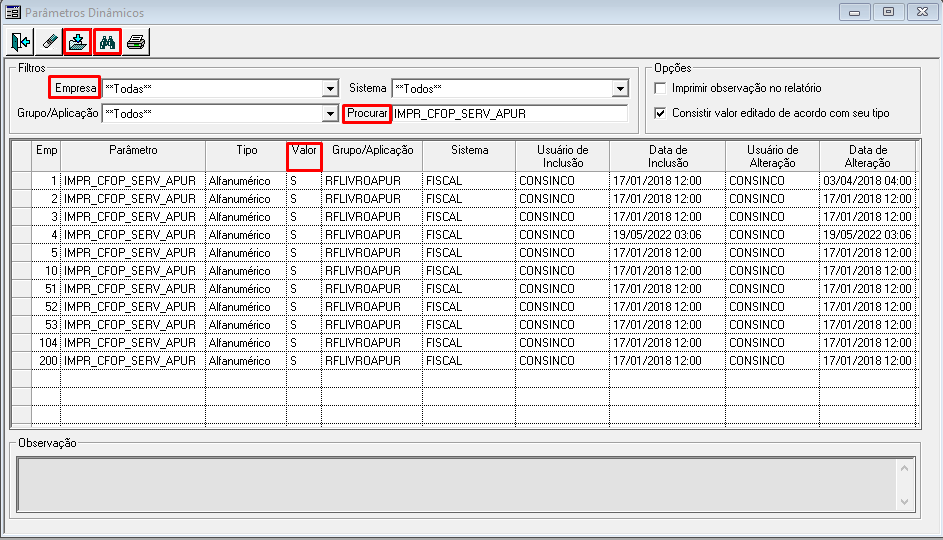Screen dimensions: 943x540
Task: Click the Usuário de Inclusão column header
Action: click(x=562, y=156)
